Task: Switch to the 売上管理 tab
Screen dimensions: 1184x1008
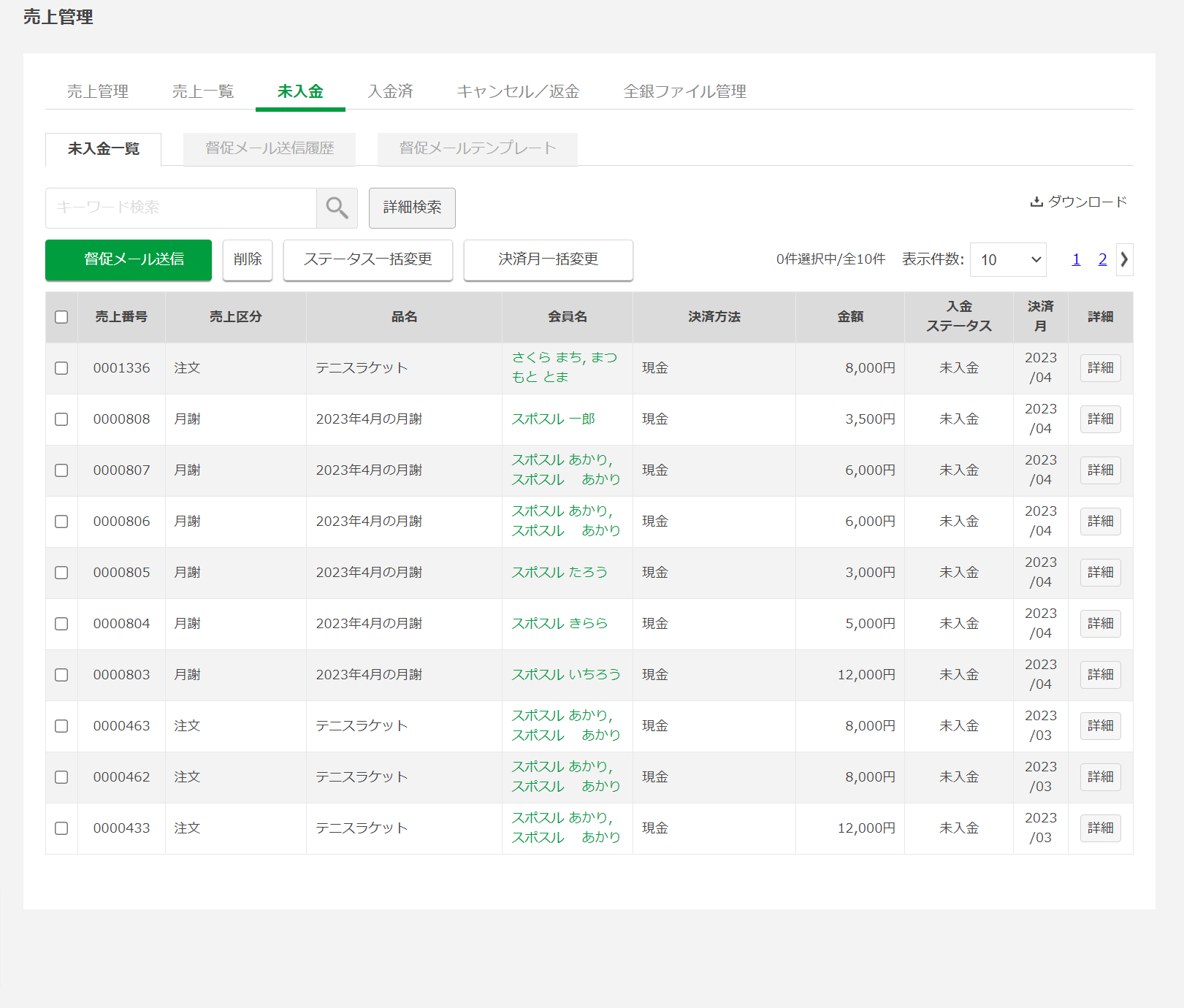Action: pyautogui.click(x=98, y=91)
